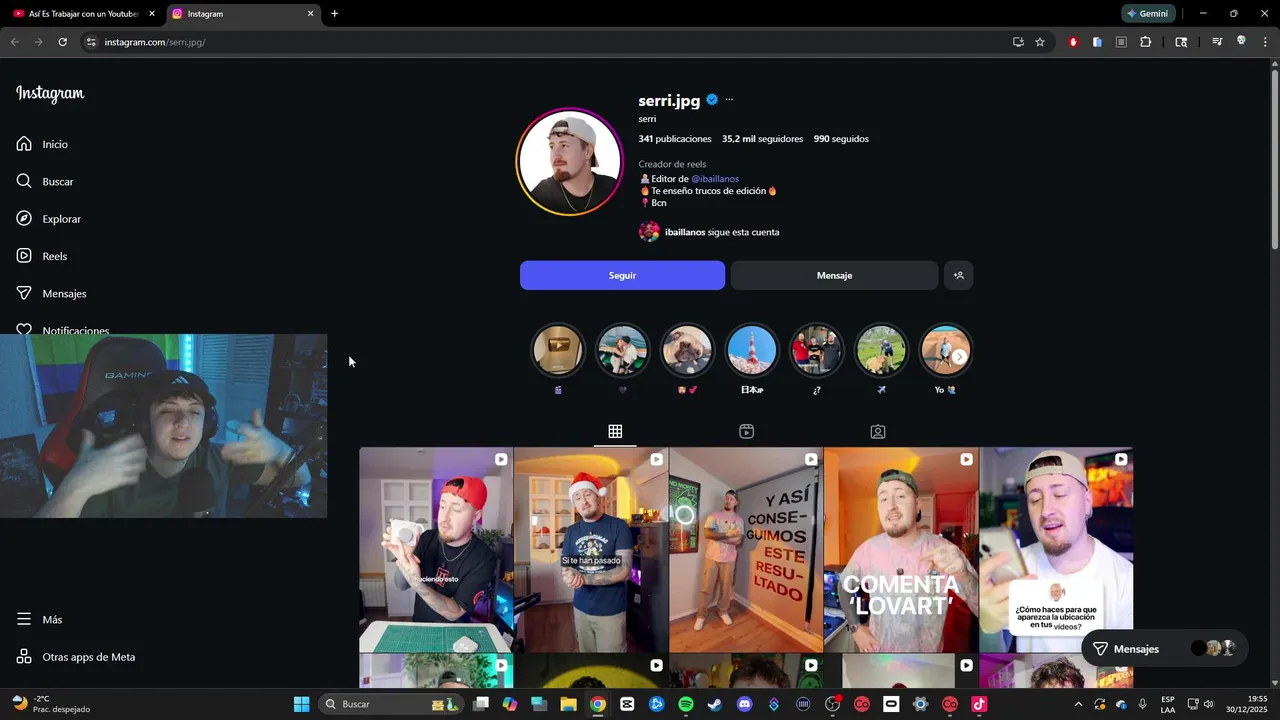Open floating Mensajes chat button
Screen dimensions: 1280x720
click(1165, 649)
